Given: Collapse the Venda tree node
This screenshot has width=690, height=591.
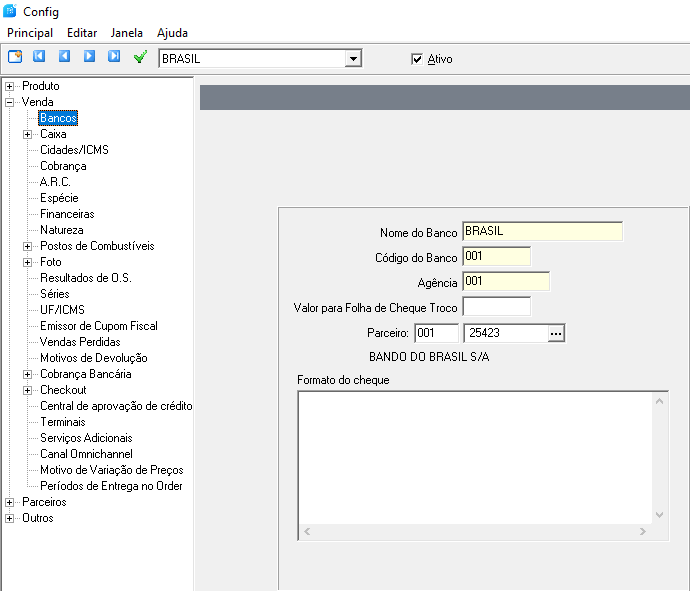Looking at the screenshot, I should pos(10,102).
